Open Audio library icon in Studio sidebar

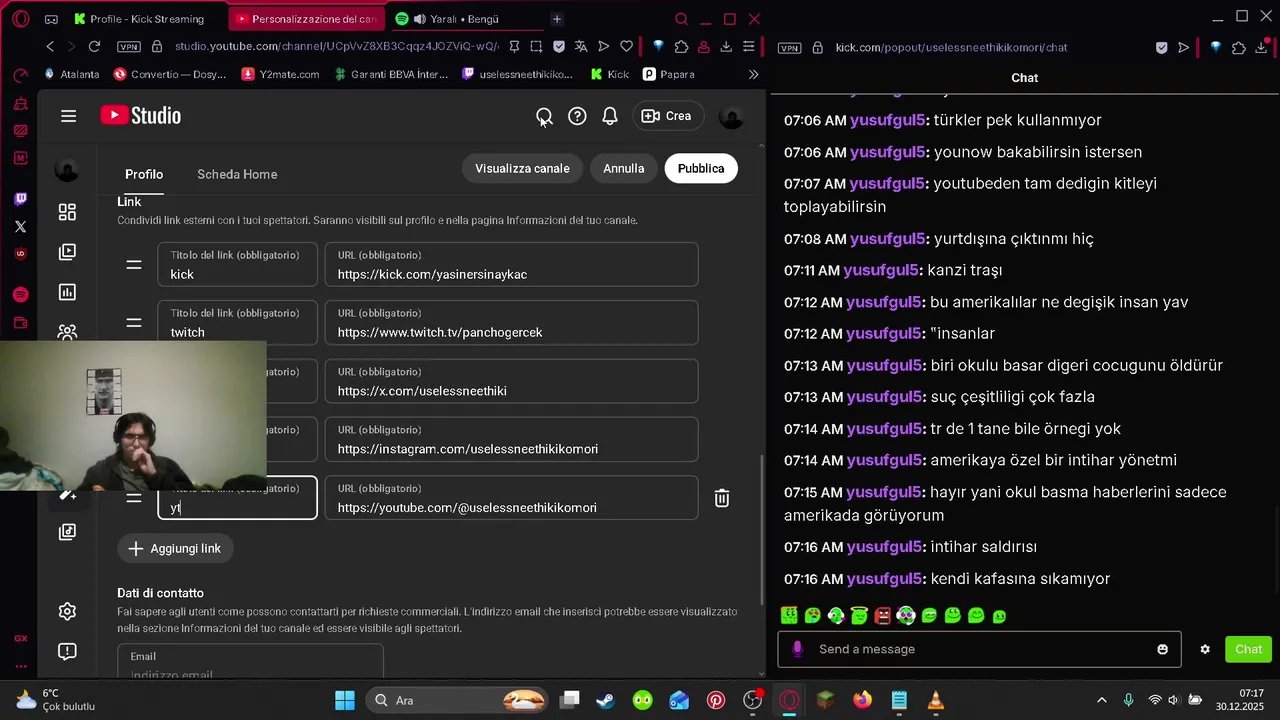tap(67, 532)
